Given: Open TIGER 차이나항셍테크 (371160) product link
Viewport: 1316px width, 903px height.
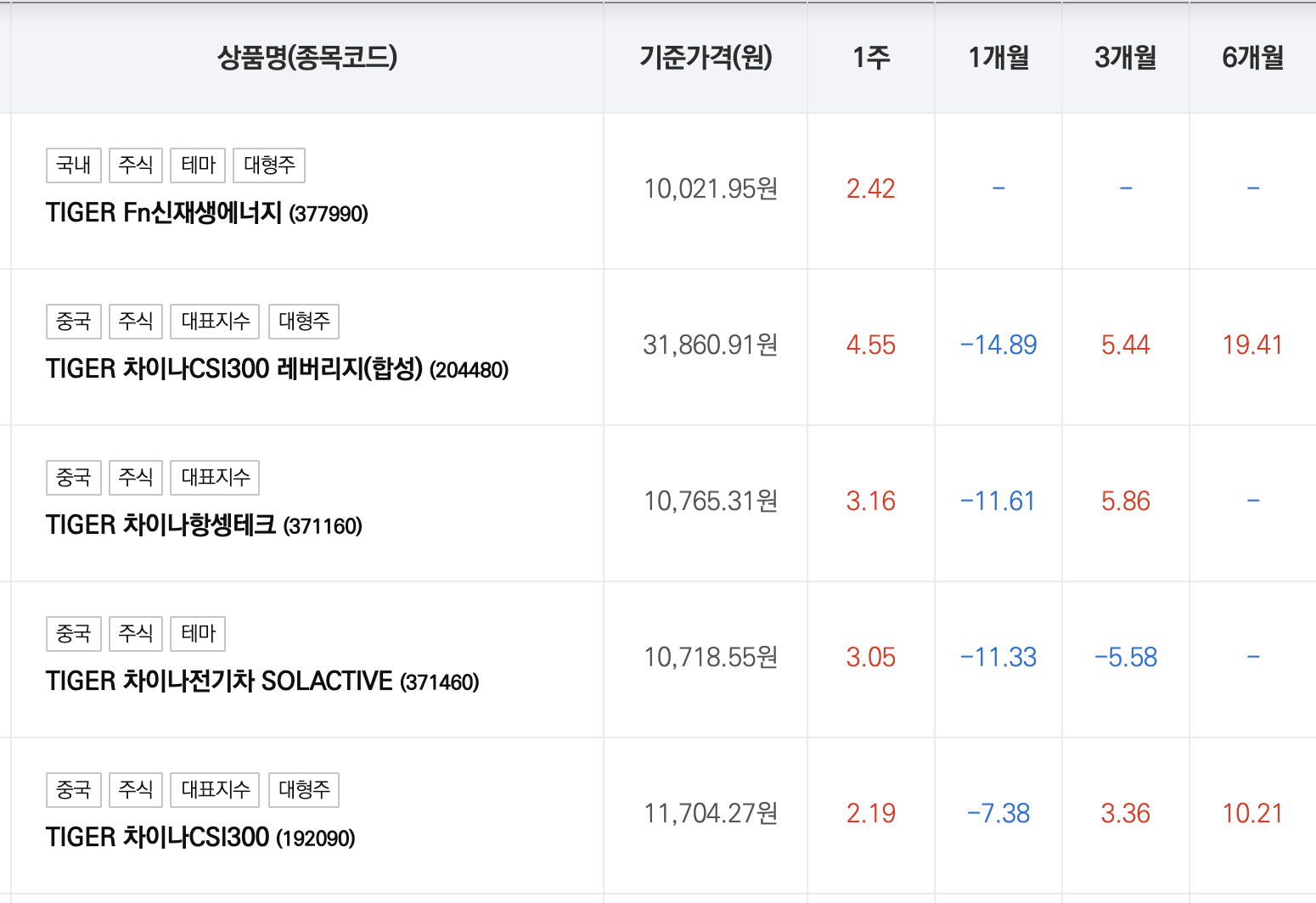Looking at the screenshot, I should (x=204, y=524).
